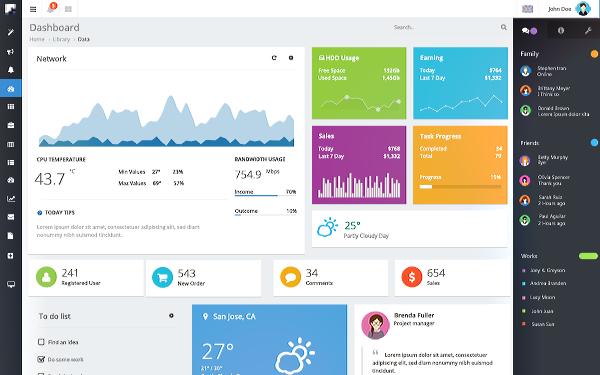Click the Family orange status dot

click(x=594, y=54)
